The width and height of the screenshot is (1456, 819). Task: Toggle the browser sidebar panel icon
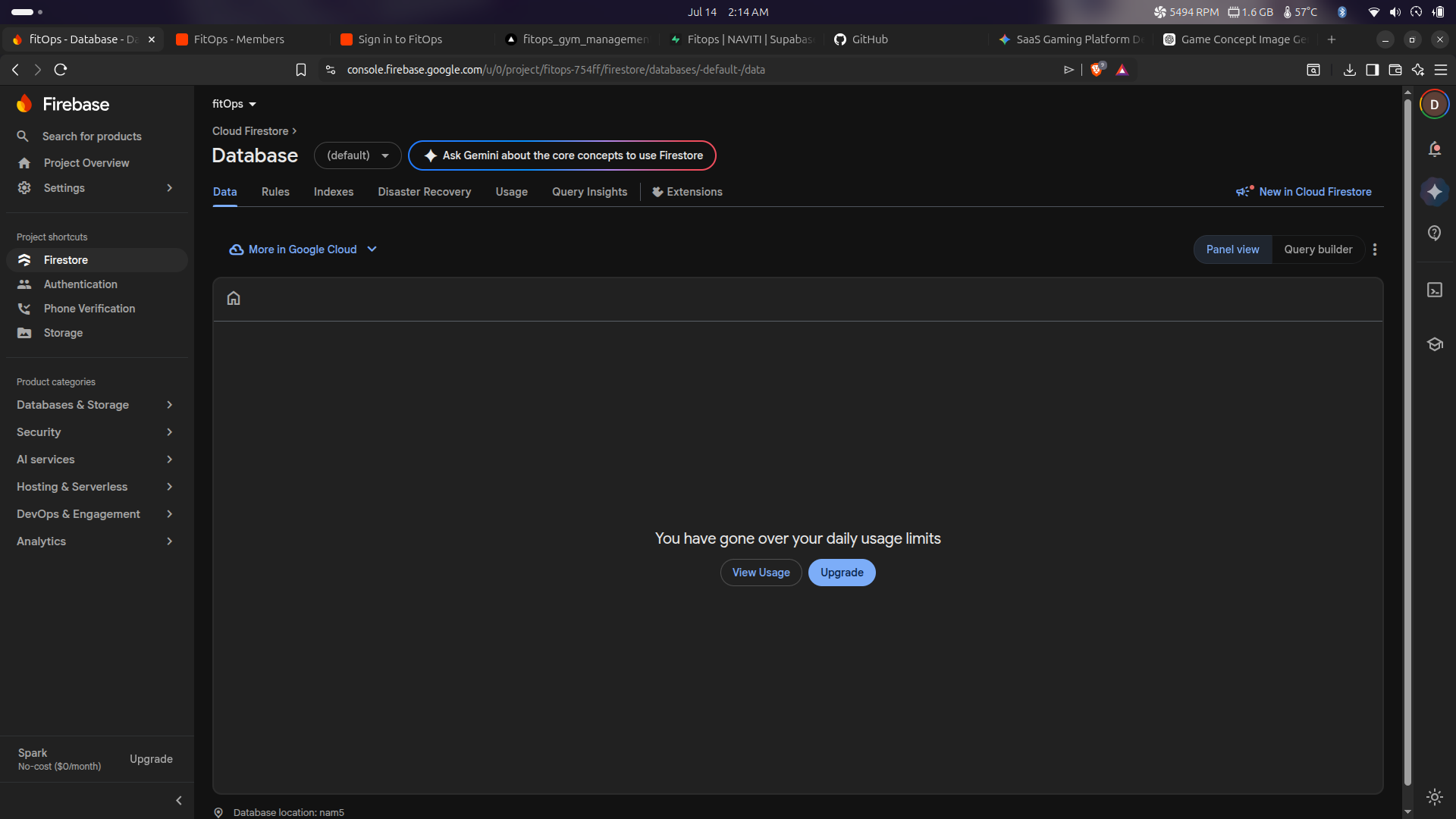1373,70
